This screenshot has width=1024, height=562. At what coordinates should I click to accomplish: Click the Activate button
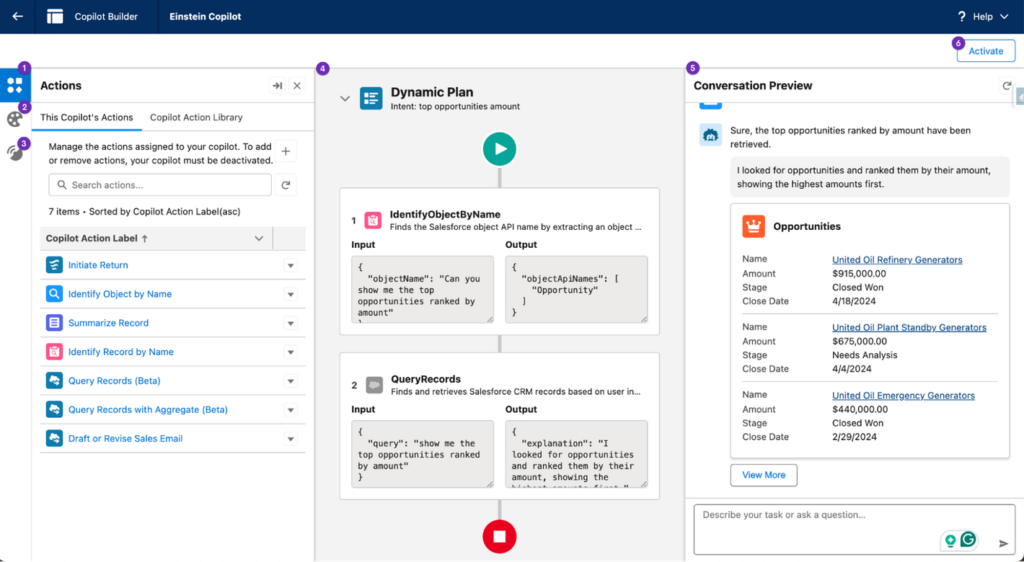pos(985,51)
